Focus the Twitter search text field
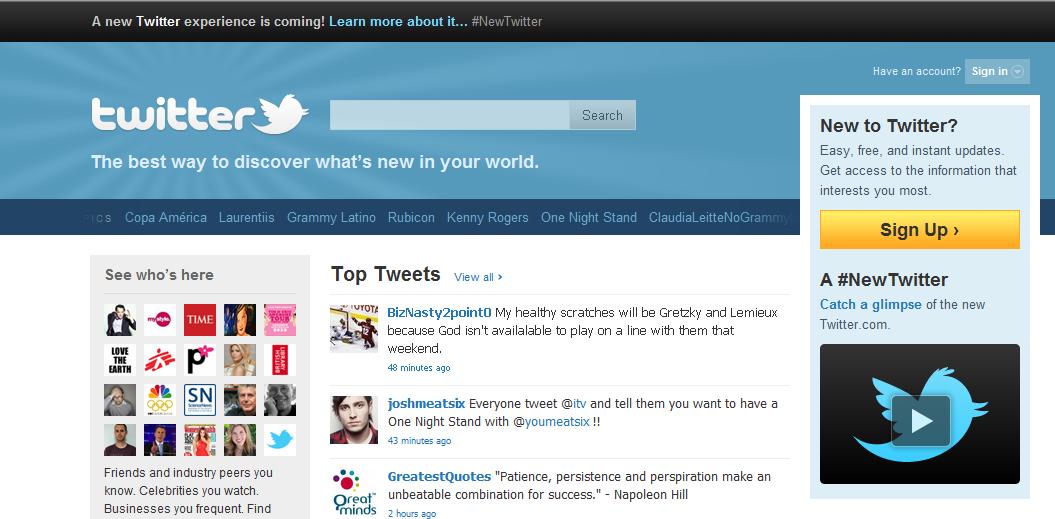The height and width of the screenshot is (519, 1055). [450, 115]
